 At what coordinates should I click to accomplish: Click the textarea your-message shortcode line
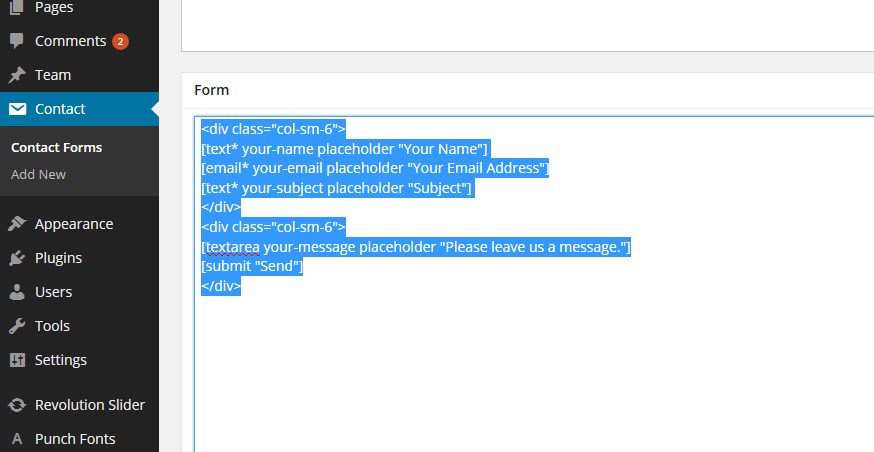(x=415, y=247)
